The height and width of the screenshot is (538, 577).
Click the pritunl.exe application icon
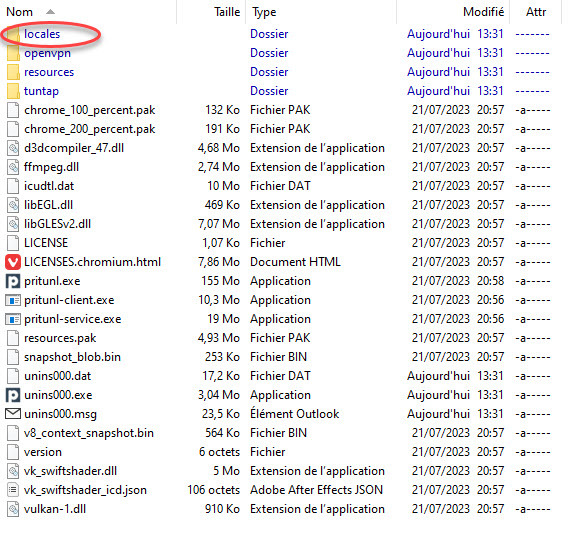[13, 281]
